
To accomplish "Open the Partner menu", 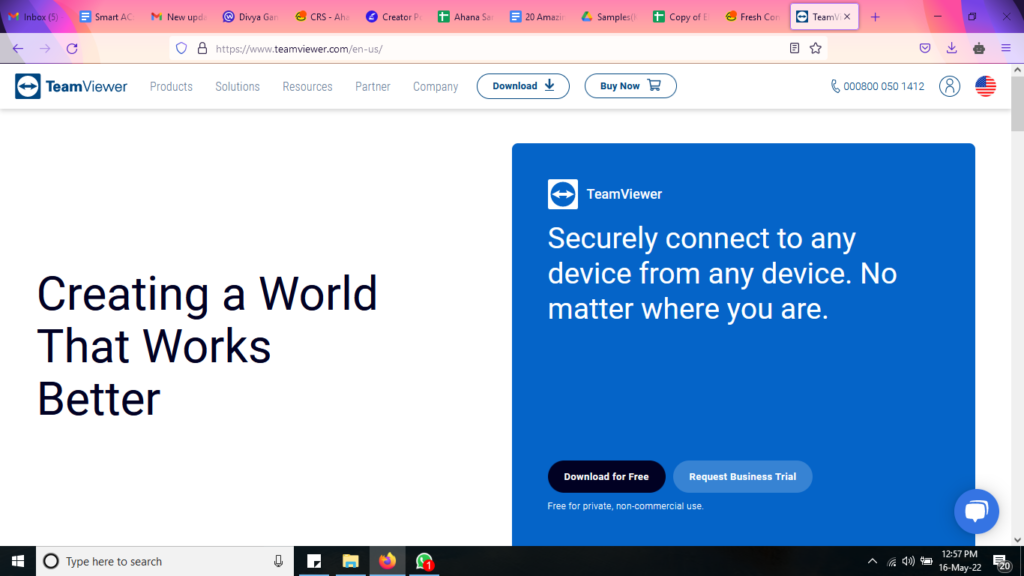I will (372, 86).
